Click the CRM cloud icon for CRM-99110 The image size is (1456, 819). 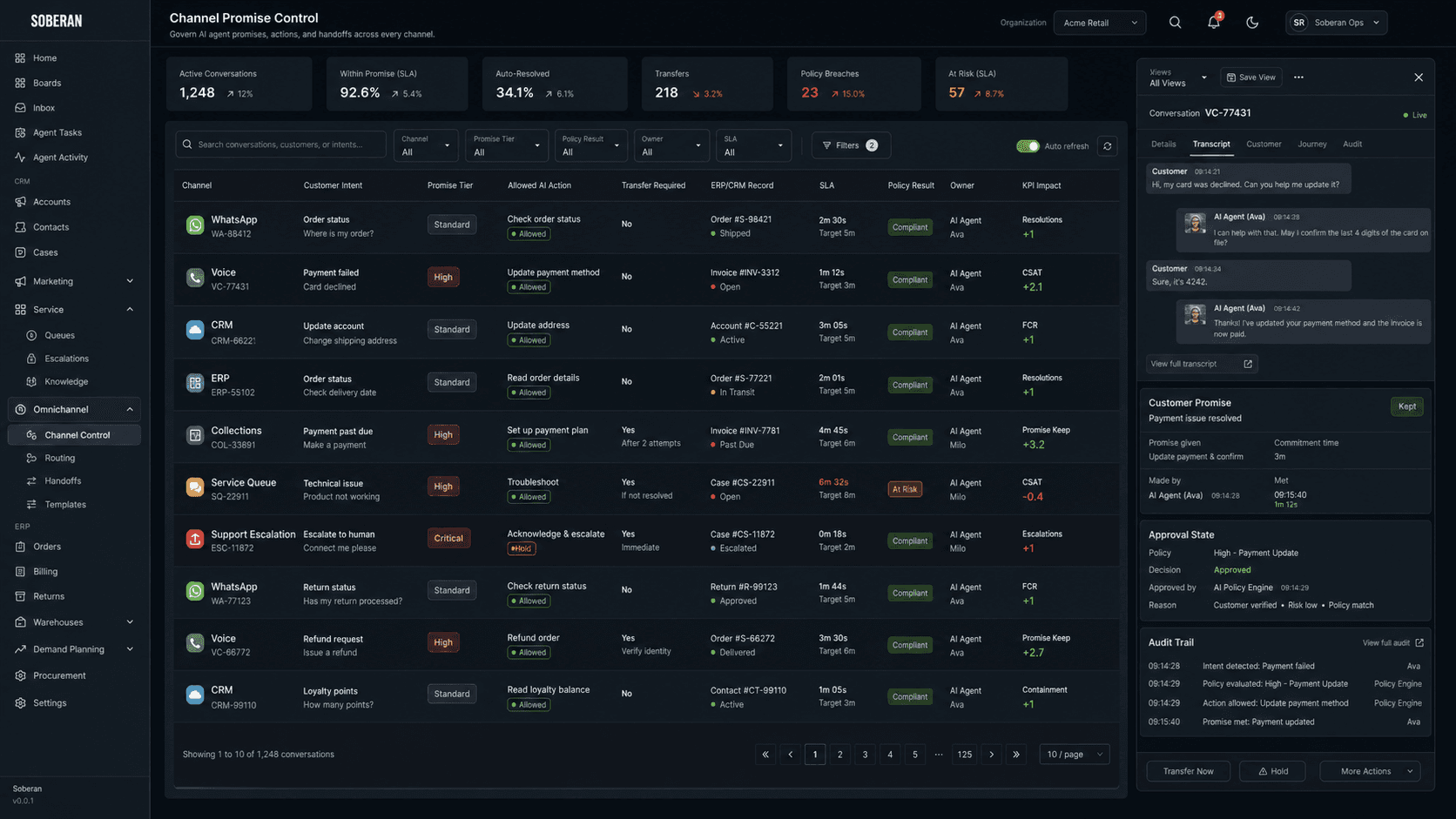(195, 695)
